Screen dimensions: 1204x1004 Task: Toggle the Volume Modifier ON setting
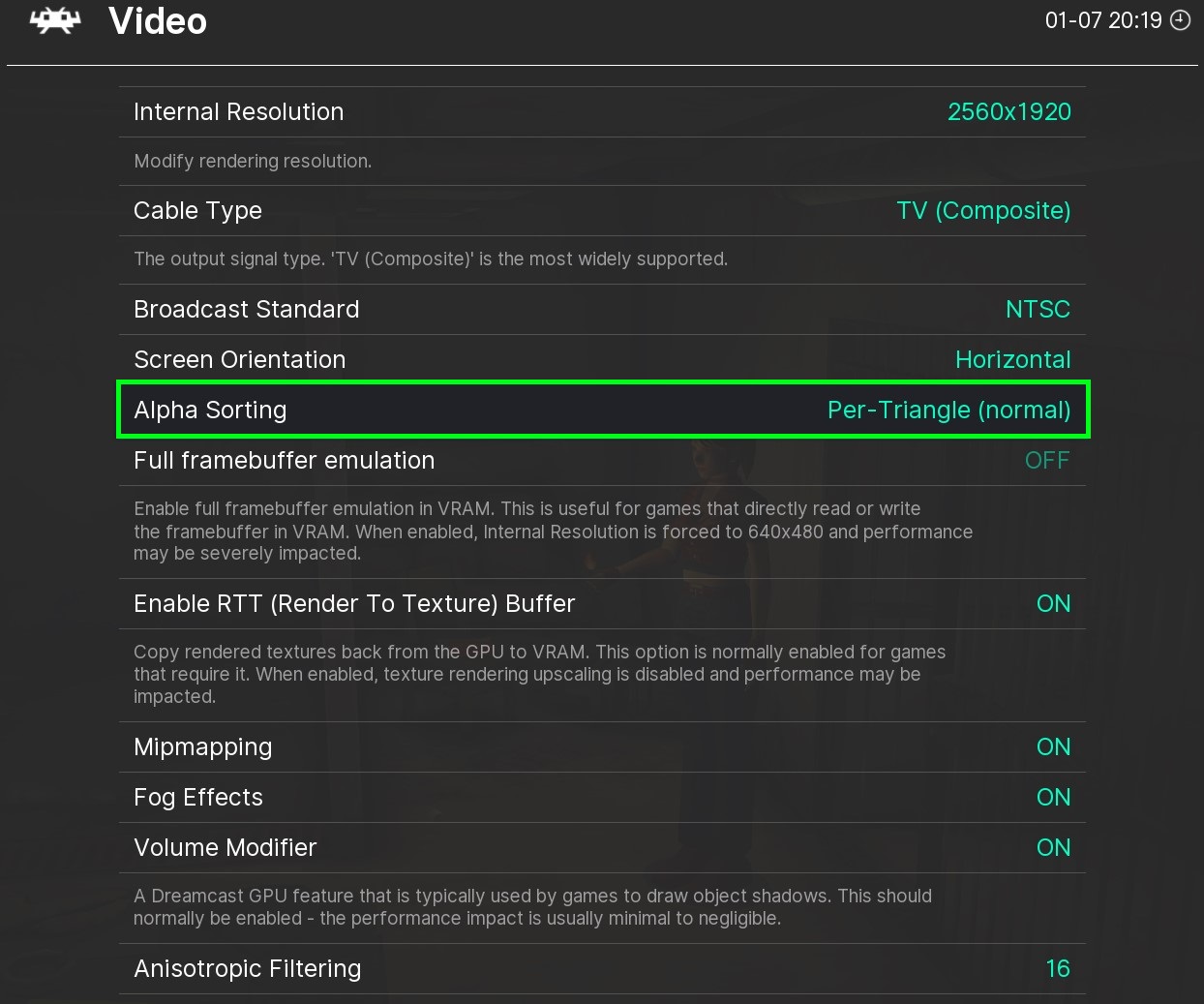(1053, 847)
